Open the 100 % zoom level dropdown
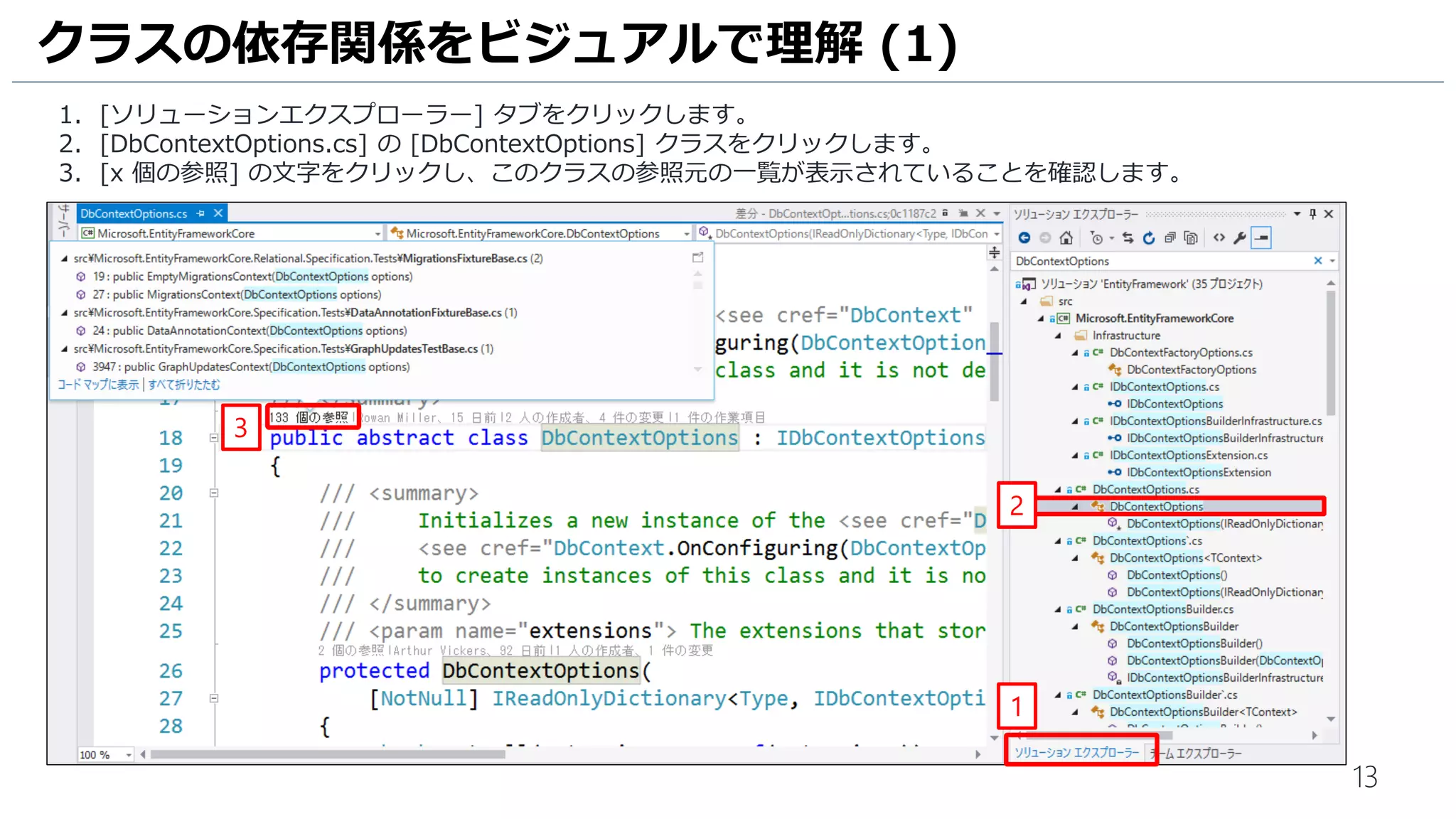The height and width of the screenshot is (819, 1456). (x=129, y=754)
